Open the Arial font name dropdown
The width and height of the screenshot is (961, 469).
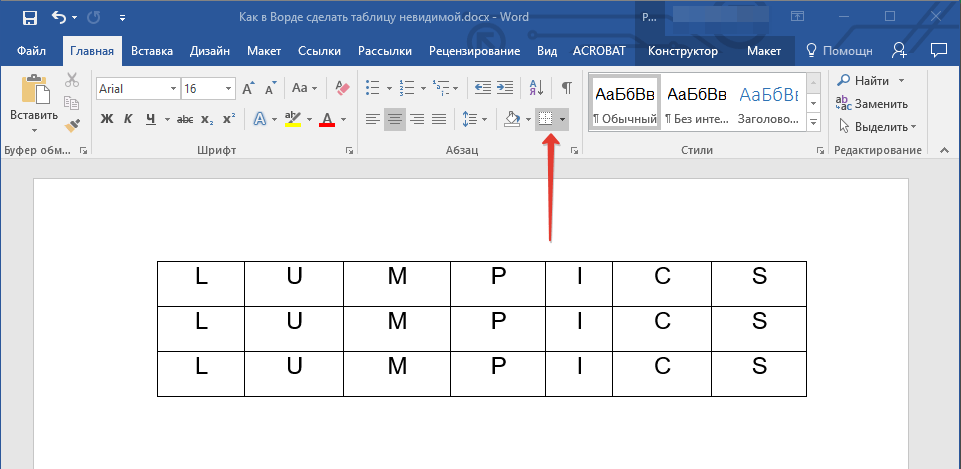click(x=173, y=89)
